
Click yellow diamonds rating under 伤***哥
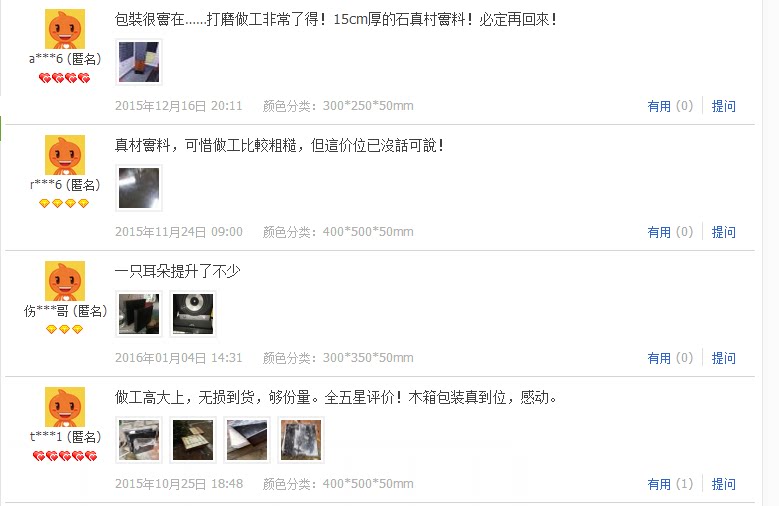coord(64,329)
